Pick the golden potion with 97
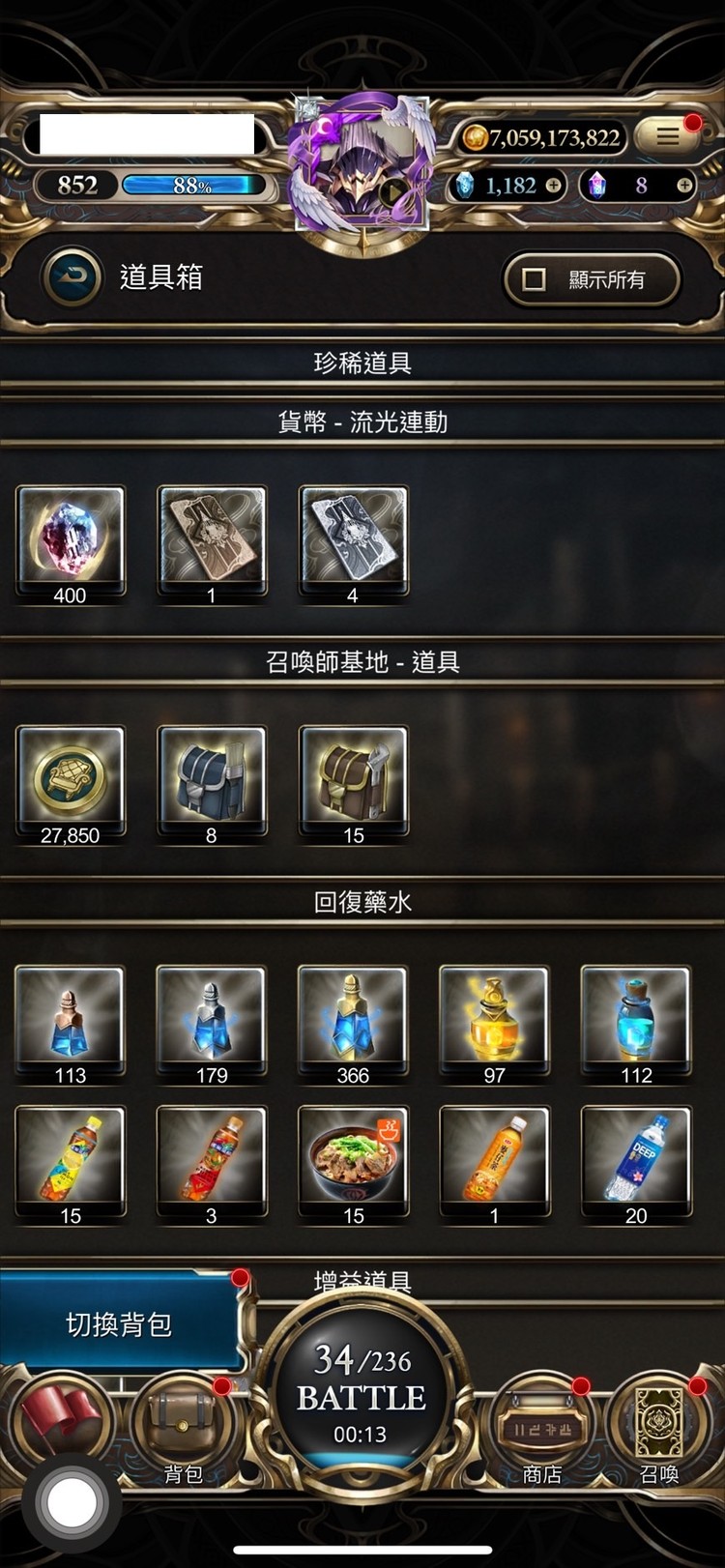Image resolution: width=725 pixels, height=1568 pixels. pyautogui.click(x=494, y=1026)
